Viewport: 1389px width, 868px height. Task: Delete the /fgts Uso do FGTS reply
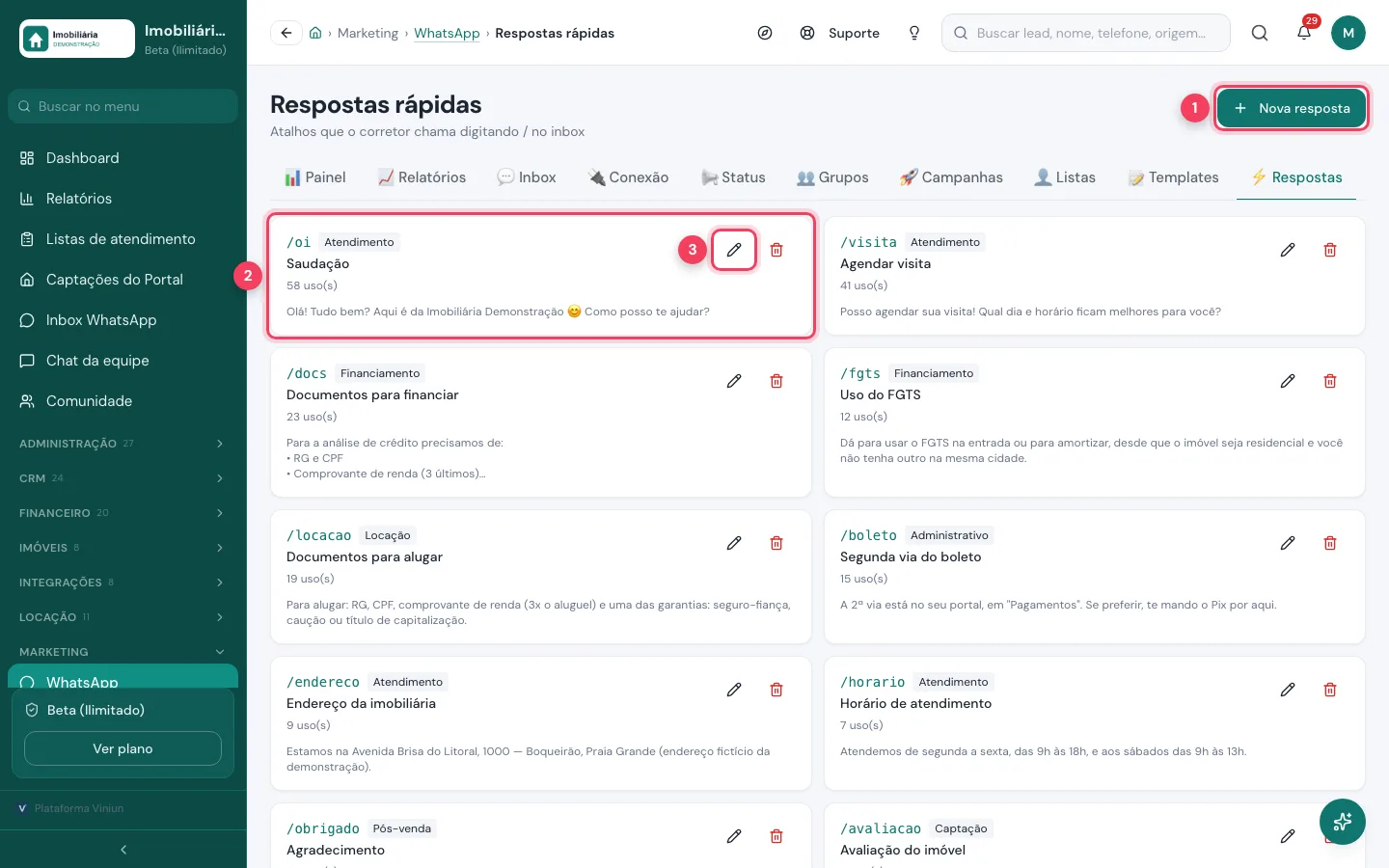(1330, 381)
